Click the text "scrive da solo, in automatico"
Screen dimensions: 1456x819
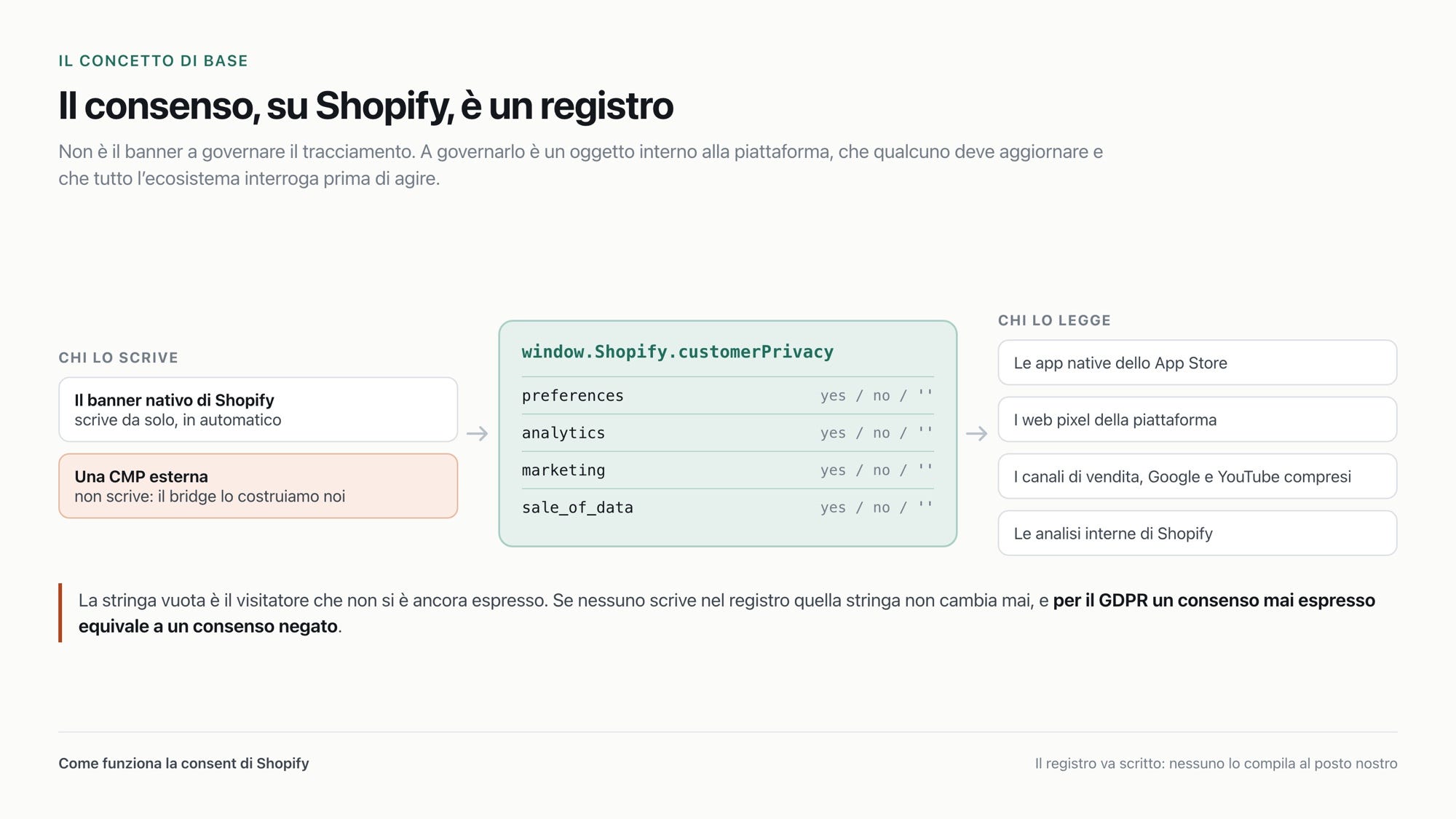(178, 420)
